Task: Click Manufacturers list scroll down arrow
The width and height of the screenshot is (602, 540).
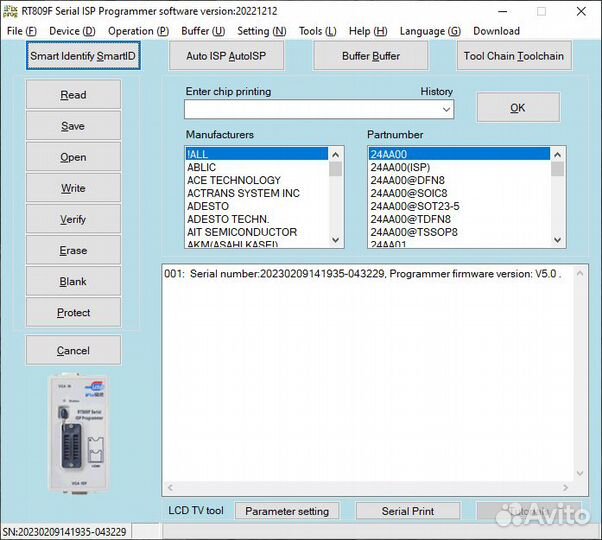Action: tap(336, 240)
